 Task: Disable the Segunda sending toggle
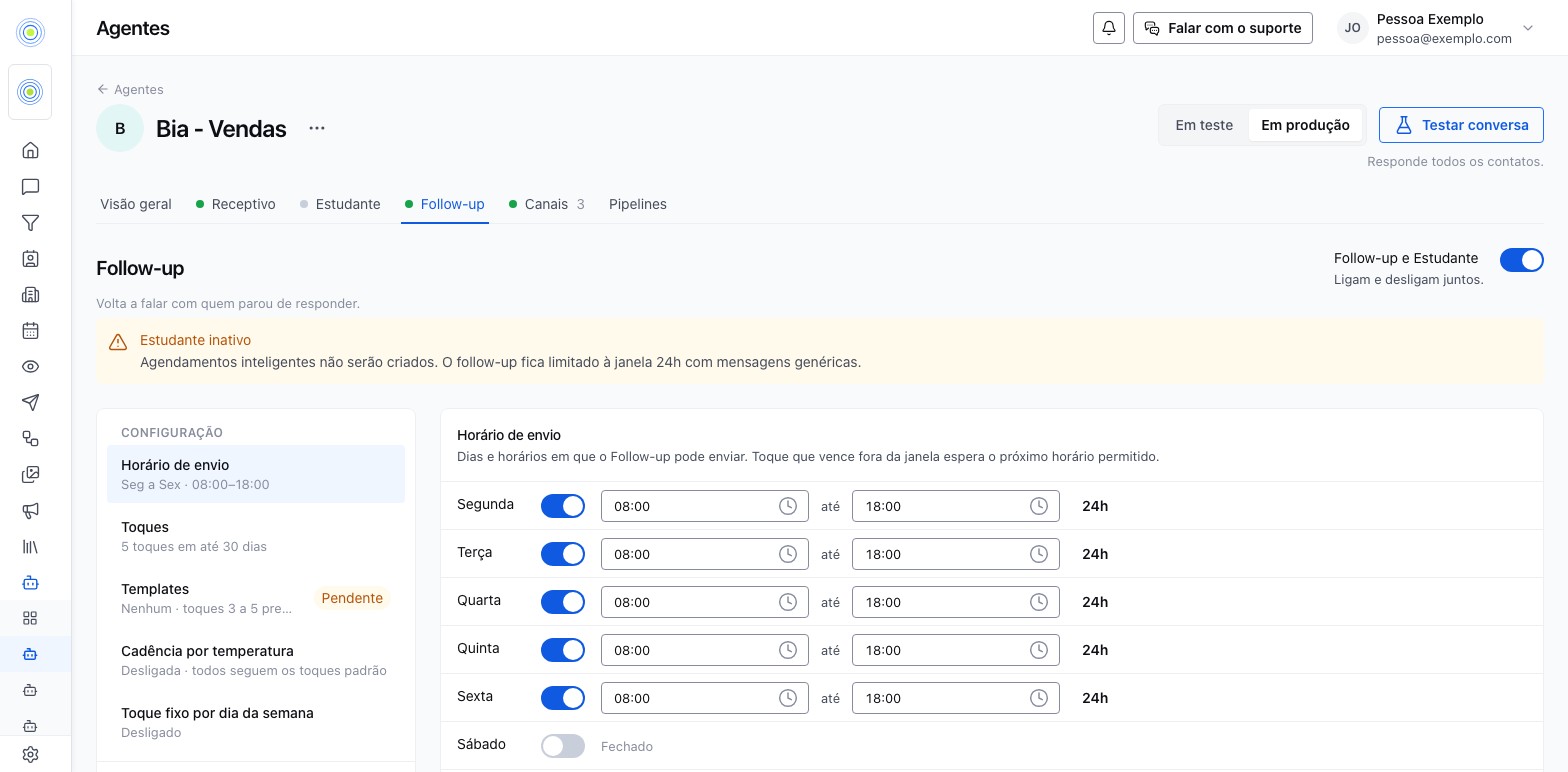point(563,506)
